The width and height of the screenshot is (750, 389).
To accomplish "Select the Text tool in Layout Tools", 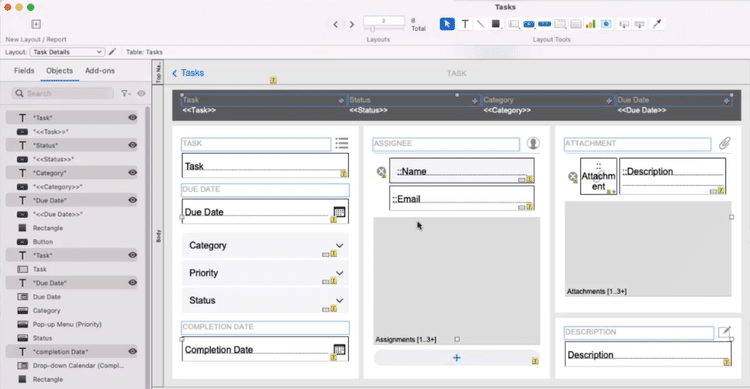I will pyautogui.click(x=465, y=24).
